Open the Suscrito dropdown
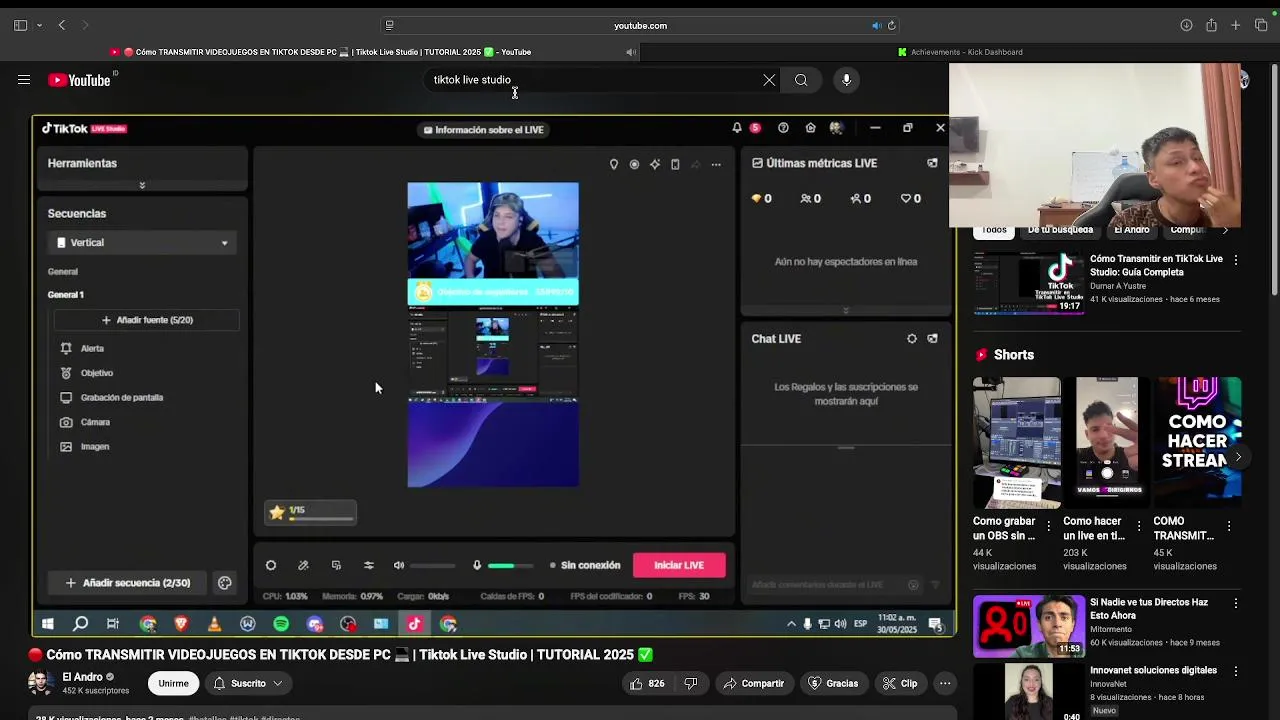The width and height of the screenshot is (1280, 720). (247, 683)
